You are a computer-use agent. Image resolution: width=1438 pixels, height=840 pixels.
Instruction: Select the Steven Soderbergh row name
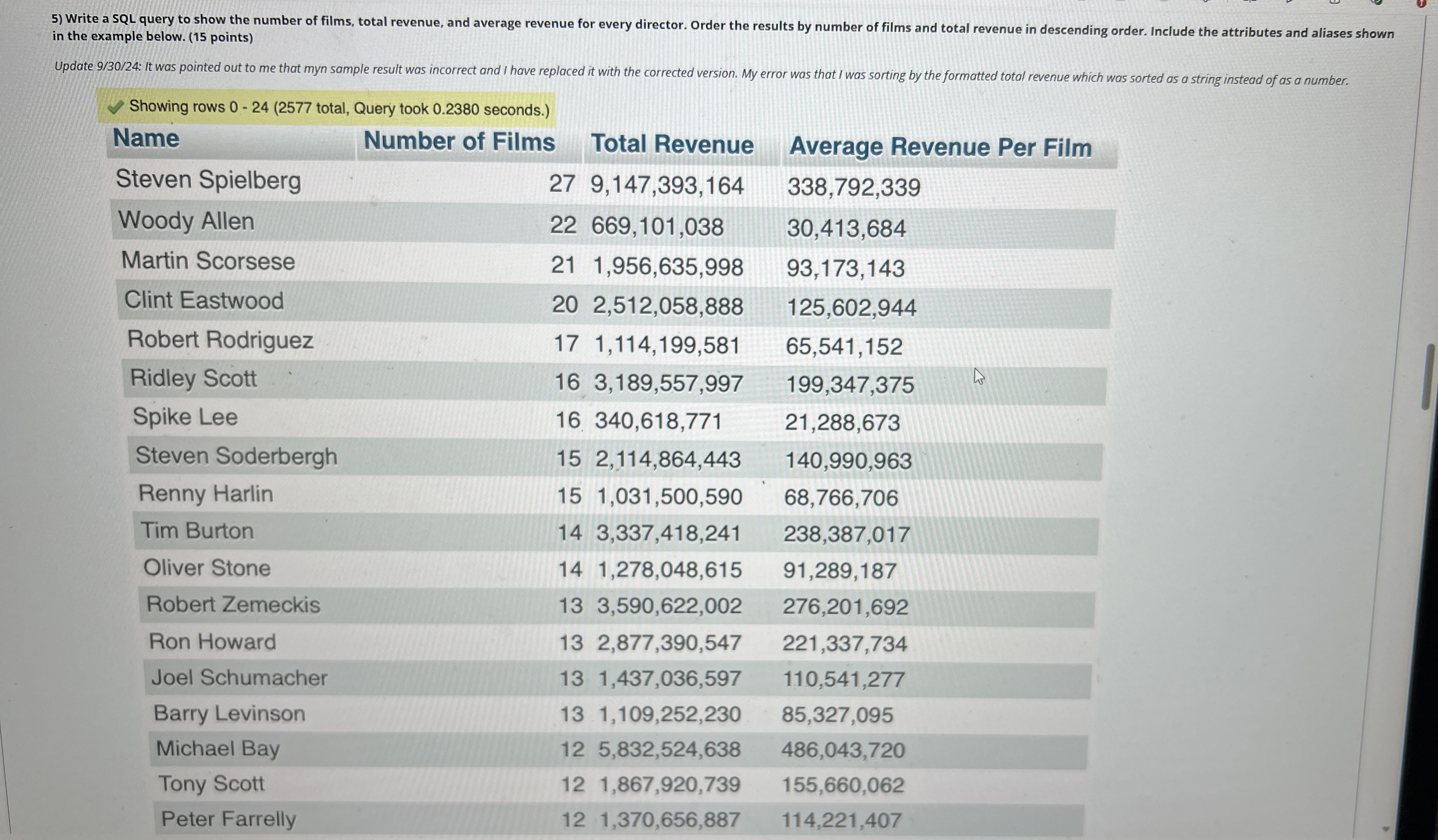[x=236, y=457]
